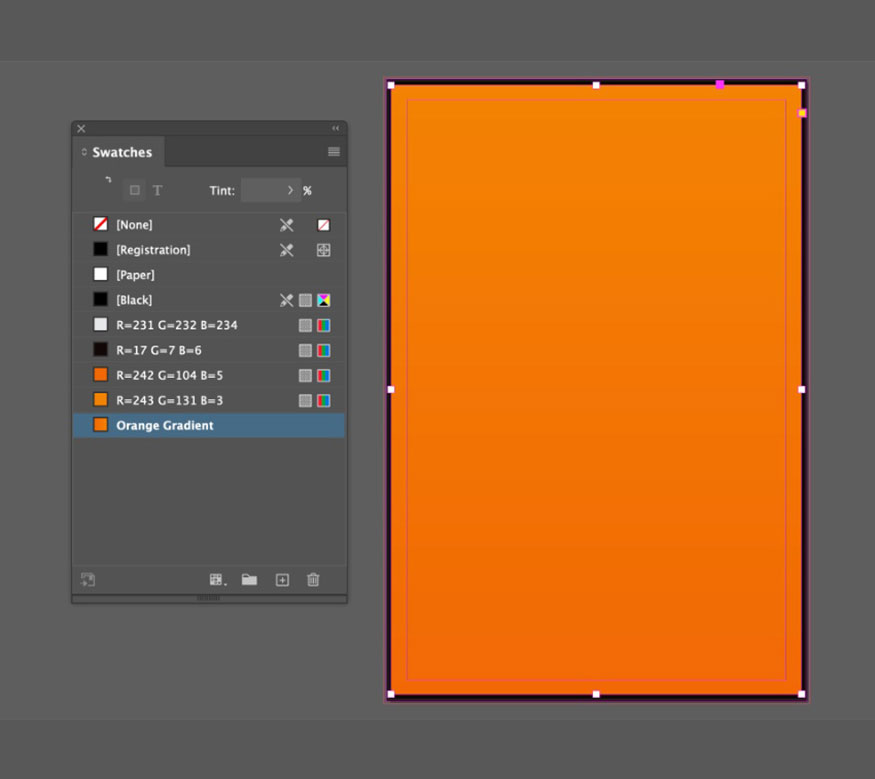Select the Orange Gradient swatch
875x779 pixels.
[209, 425]
